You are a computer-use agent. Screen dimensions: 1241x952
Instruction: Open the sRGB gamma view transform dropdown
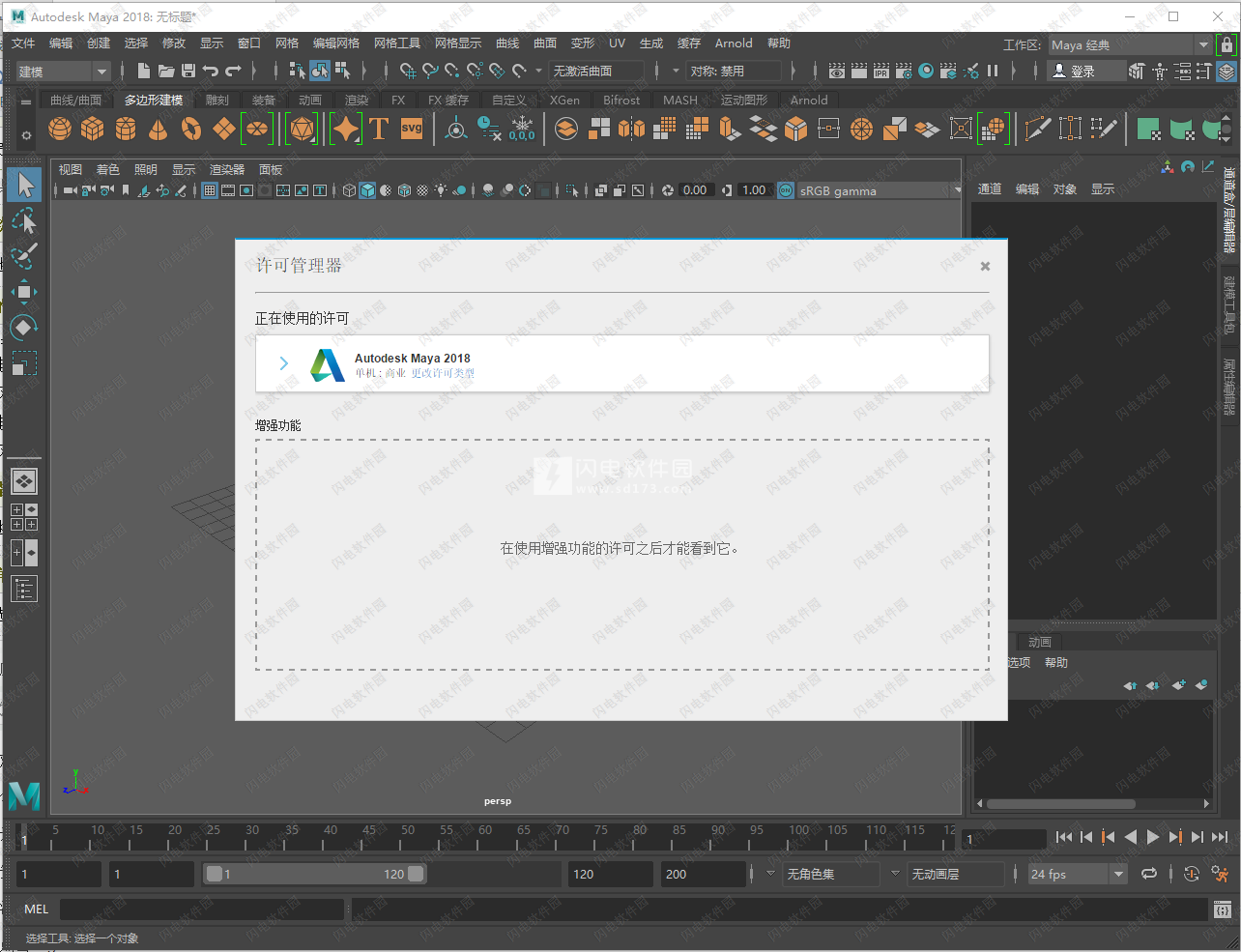tap(879, 190)
